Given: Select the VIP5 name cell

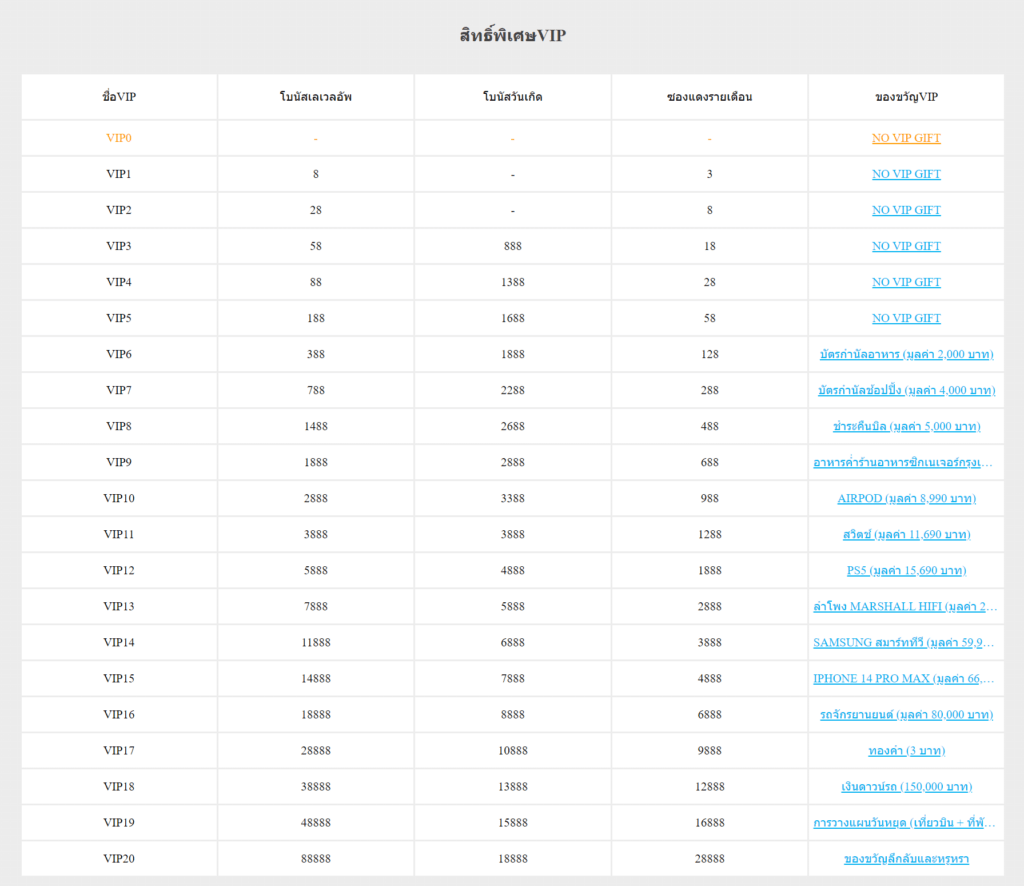Looking at the screenshot, I should click(x=119, y=318).
